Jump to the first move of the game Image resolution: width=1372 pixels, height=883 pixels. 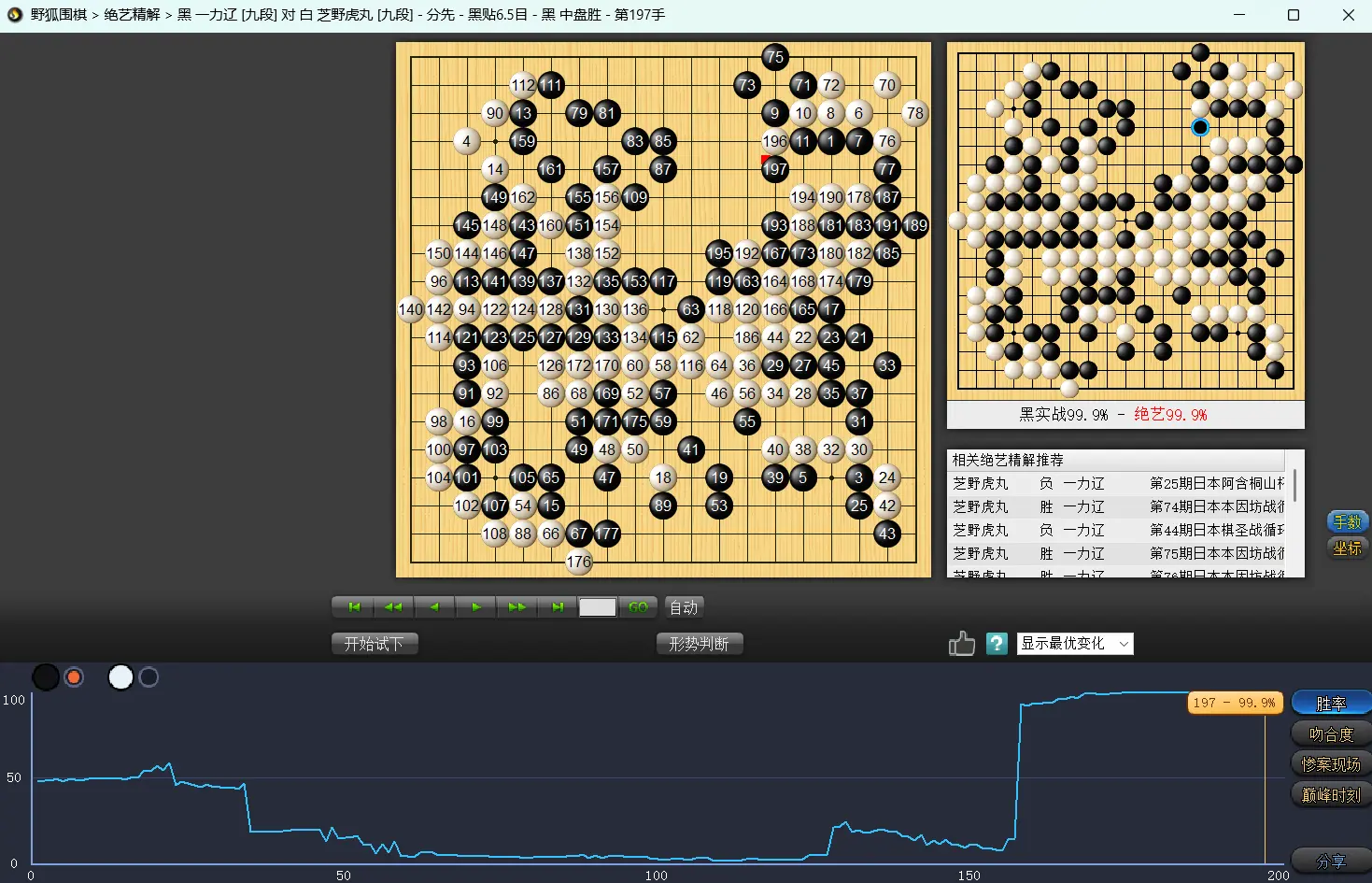point(353,607)
